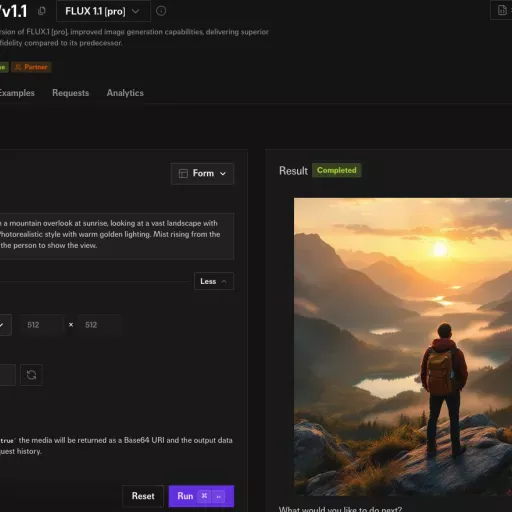The image size is (512, 512).
Task: Click into the prompt text area
Action: click(x=117, y=236)
